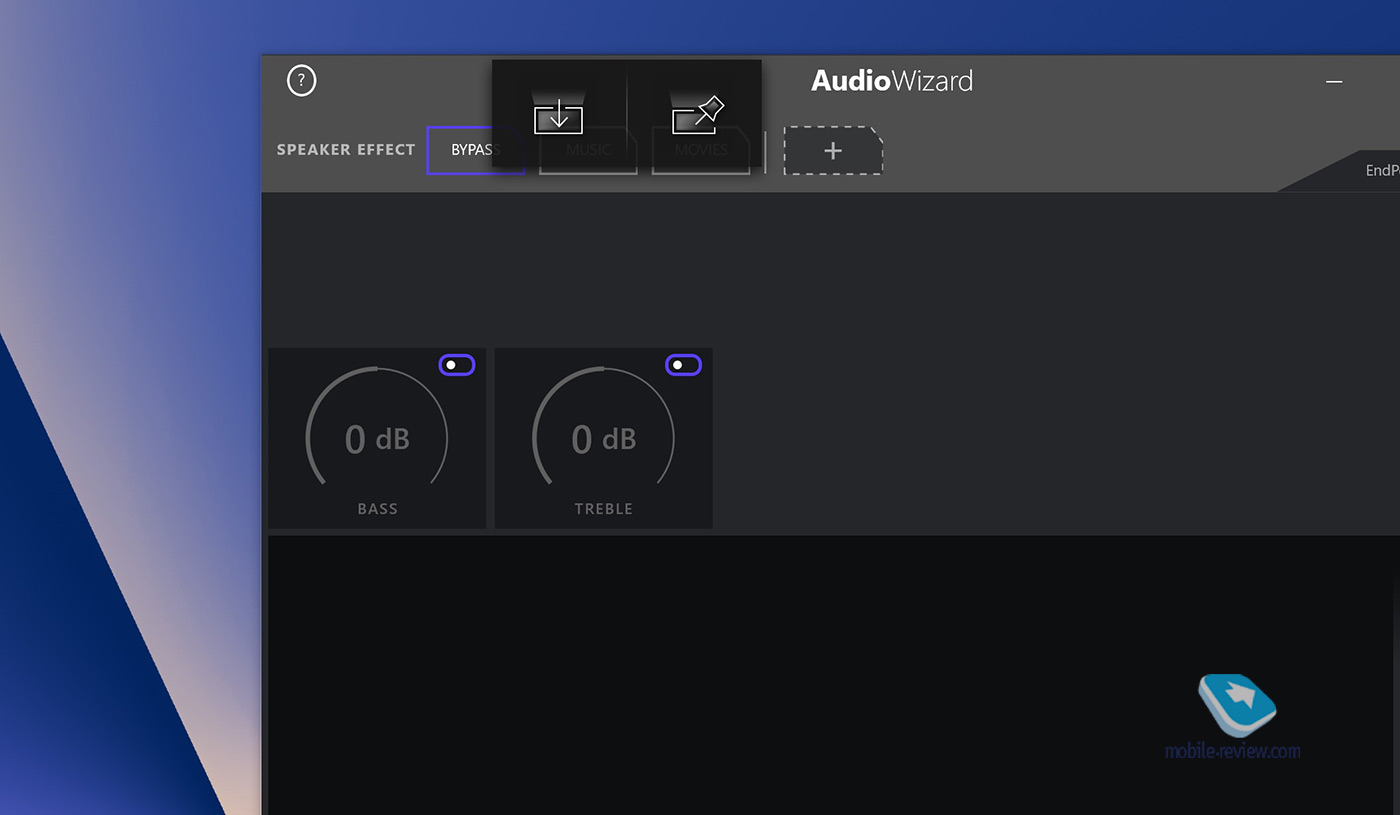Click the pin window icon

click(x=698, y=115)
